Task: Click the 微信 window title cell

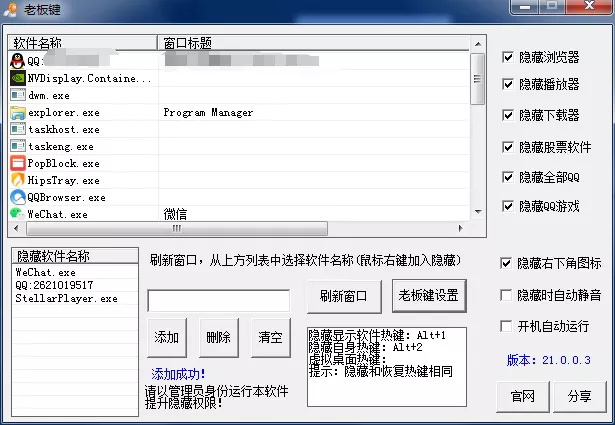Action: point(175,214)
